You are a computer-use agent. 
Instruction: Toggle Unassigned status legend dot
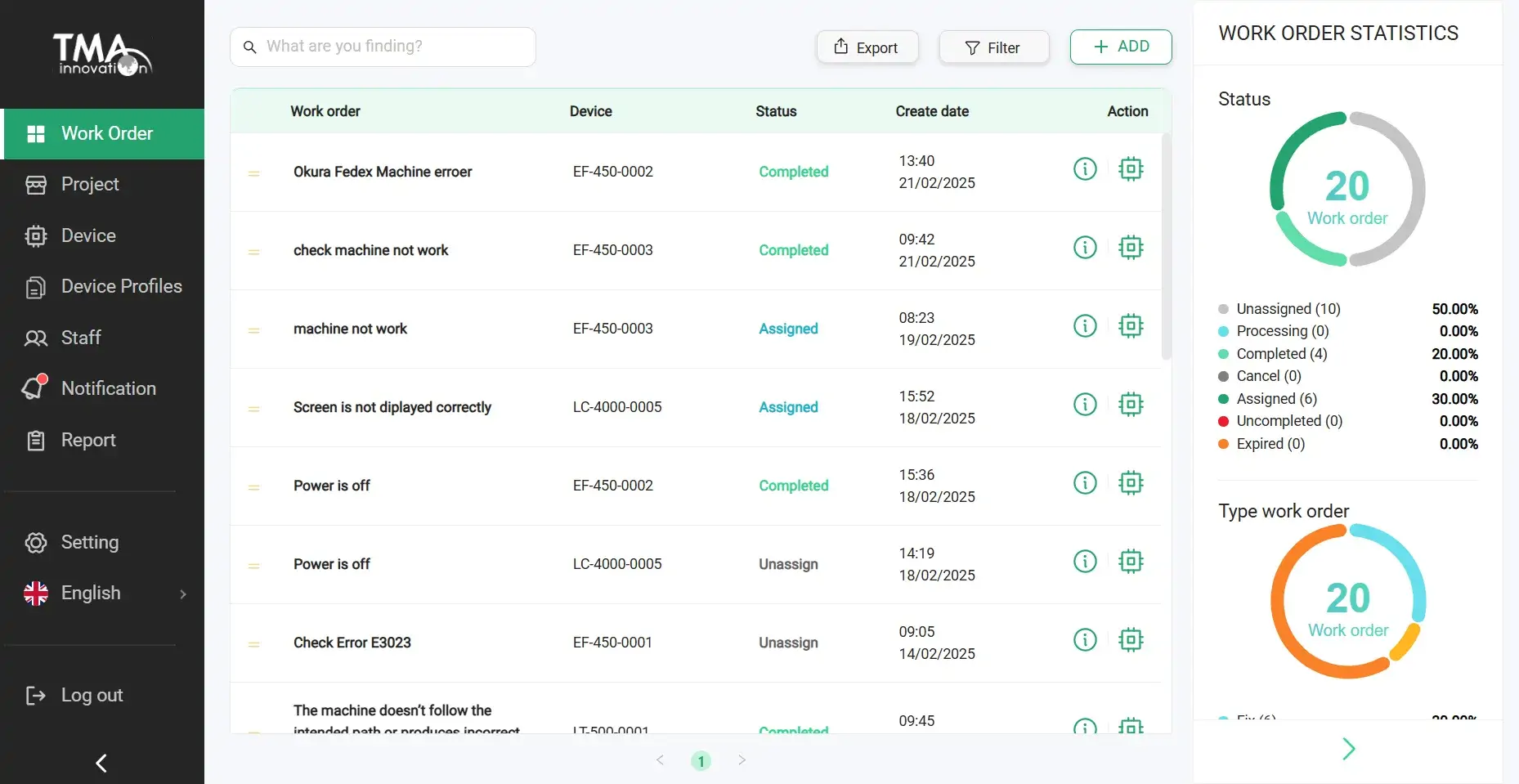pyautogui.click(x=1223, y=309)
